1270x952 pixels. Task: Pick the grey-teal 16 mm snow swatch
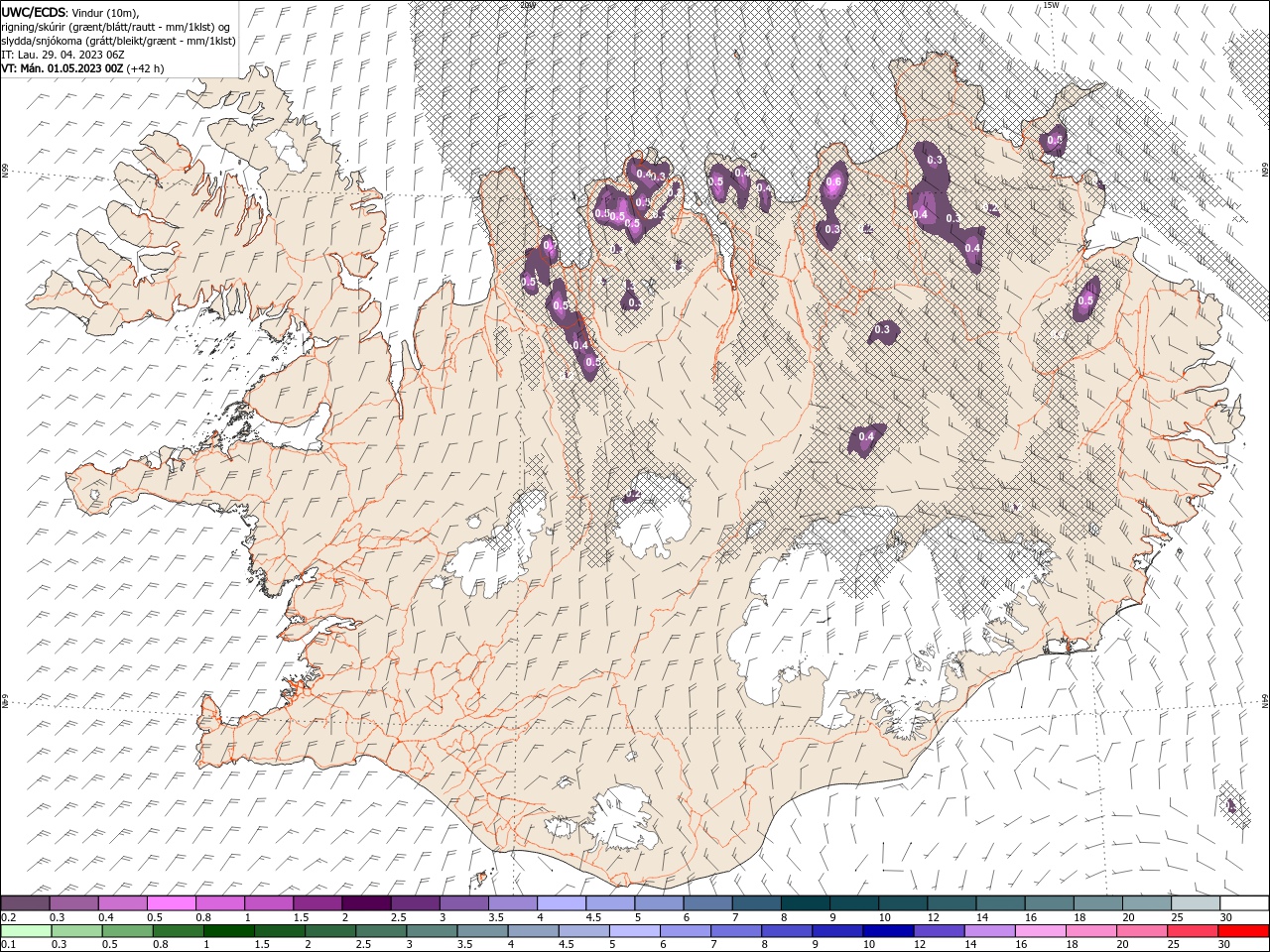point(1050,903)
